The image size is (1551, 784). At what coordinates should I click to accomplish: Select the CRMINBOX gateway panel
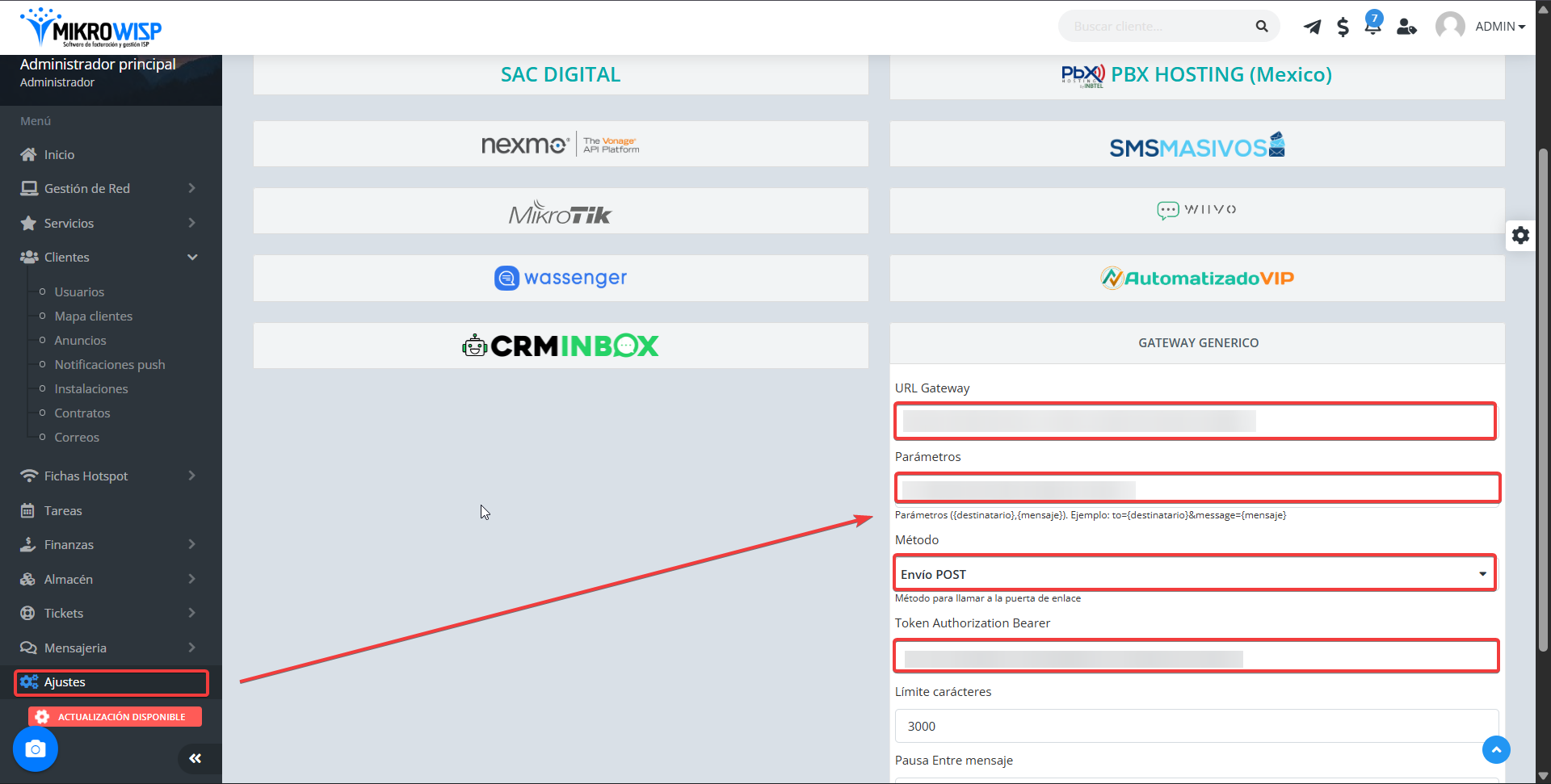click(561, 346)
